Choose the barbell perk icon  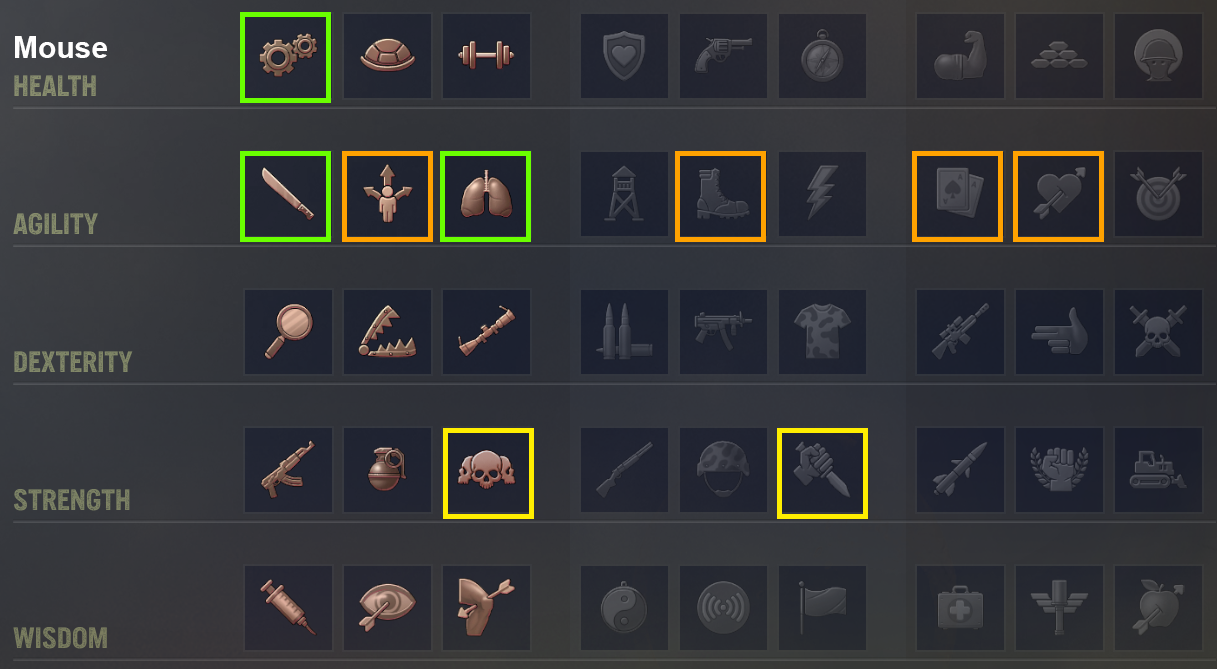pos(486,56)
